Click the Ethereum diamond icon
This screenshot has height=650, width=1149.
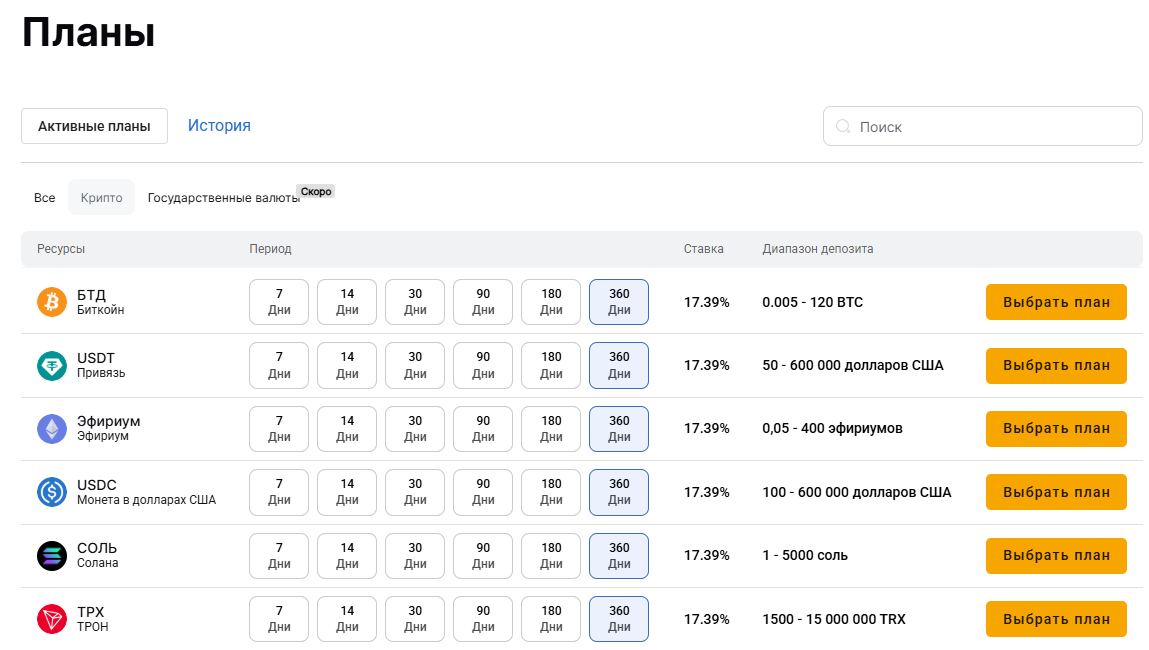tap(52, 429)
